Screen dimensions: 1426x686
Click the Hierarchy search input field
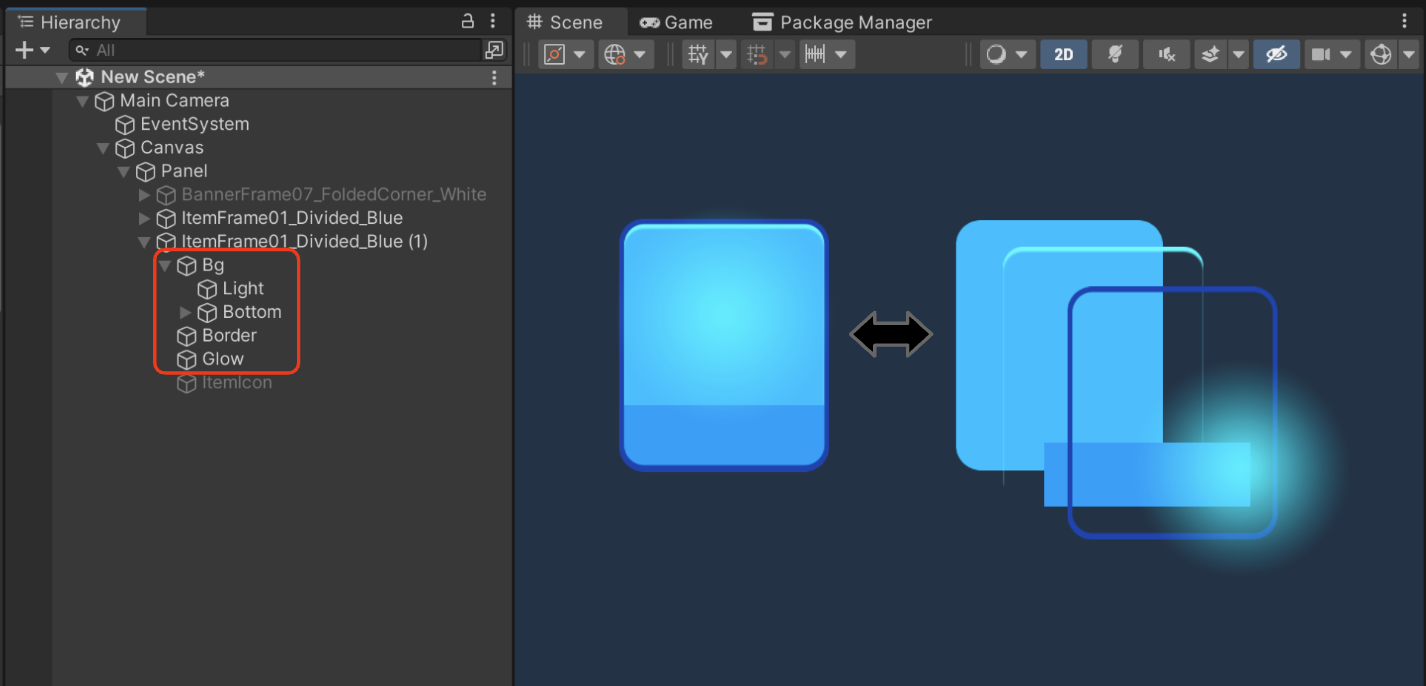tap(276, 50)
